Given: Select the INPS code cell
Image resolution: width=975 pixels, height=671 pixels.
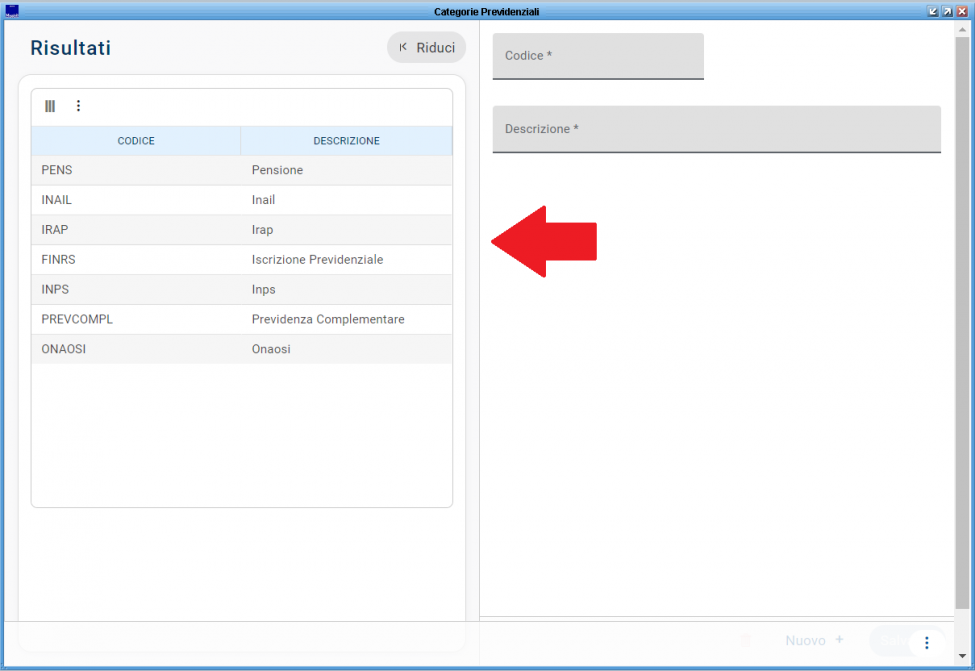Looking at the screenshot, I should [x=136, y=290].
